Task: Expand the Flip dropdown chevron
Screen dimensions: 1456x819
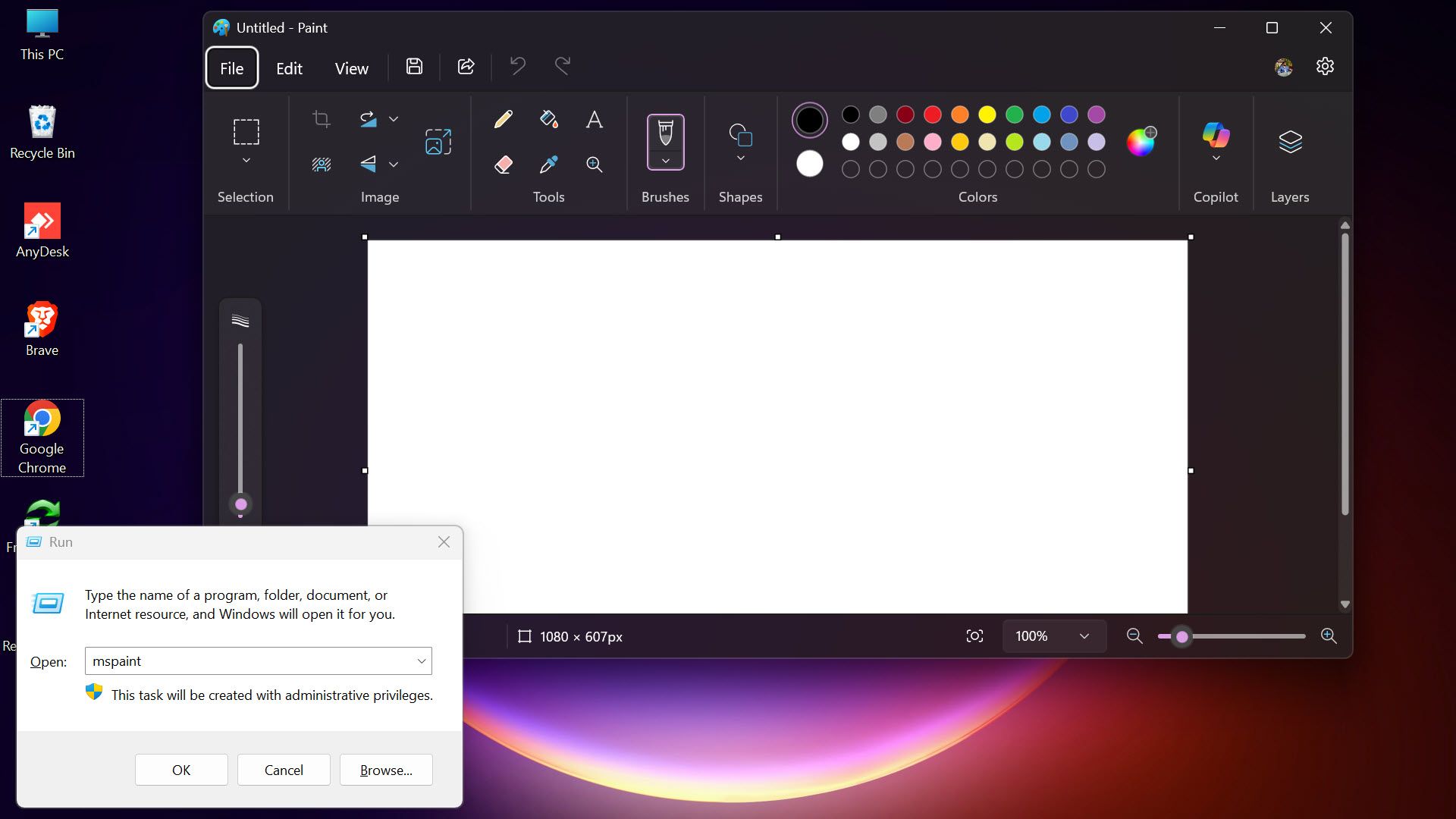Action: tap(394, 165)
